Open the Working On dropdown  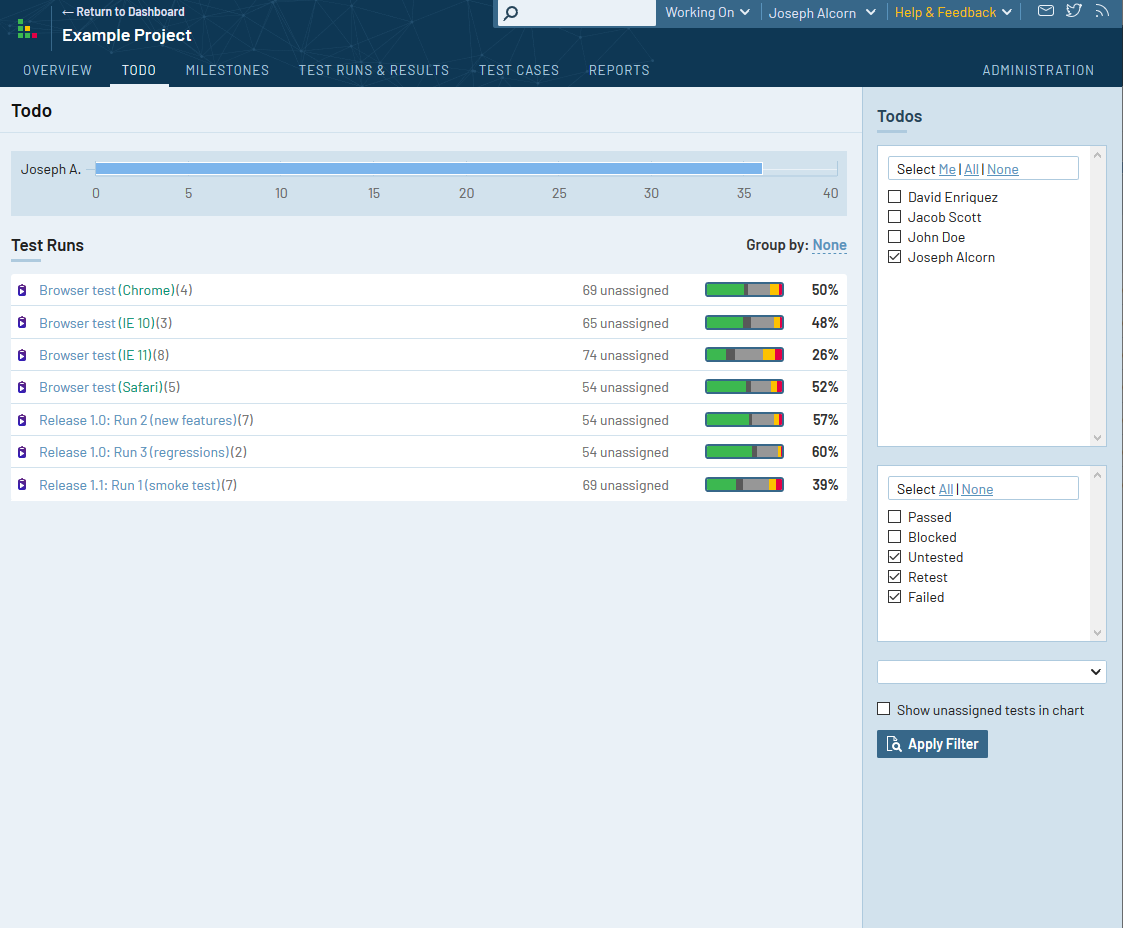pos(707,12)
